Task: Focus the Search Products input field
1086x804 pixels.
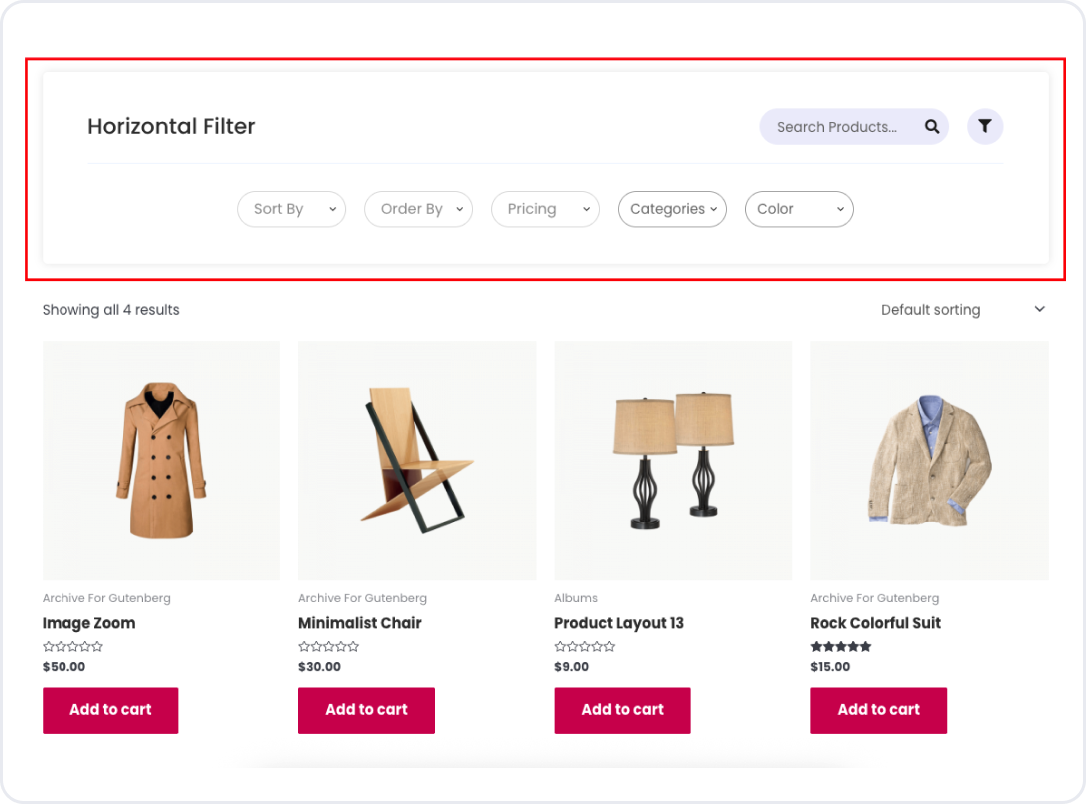Action: coord(837,127)
